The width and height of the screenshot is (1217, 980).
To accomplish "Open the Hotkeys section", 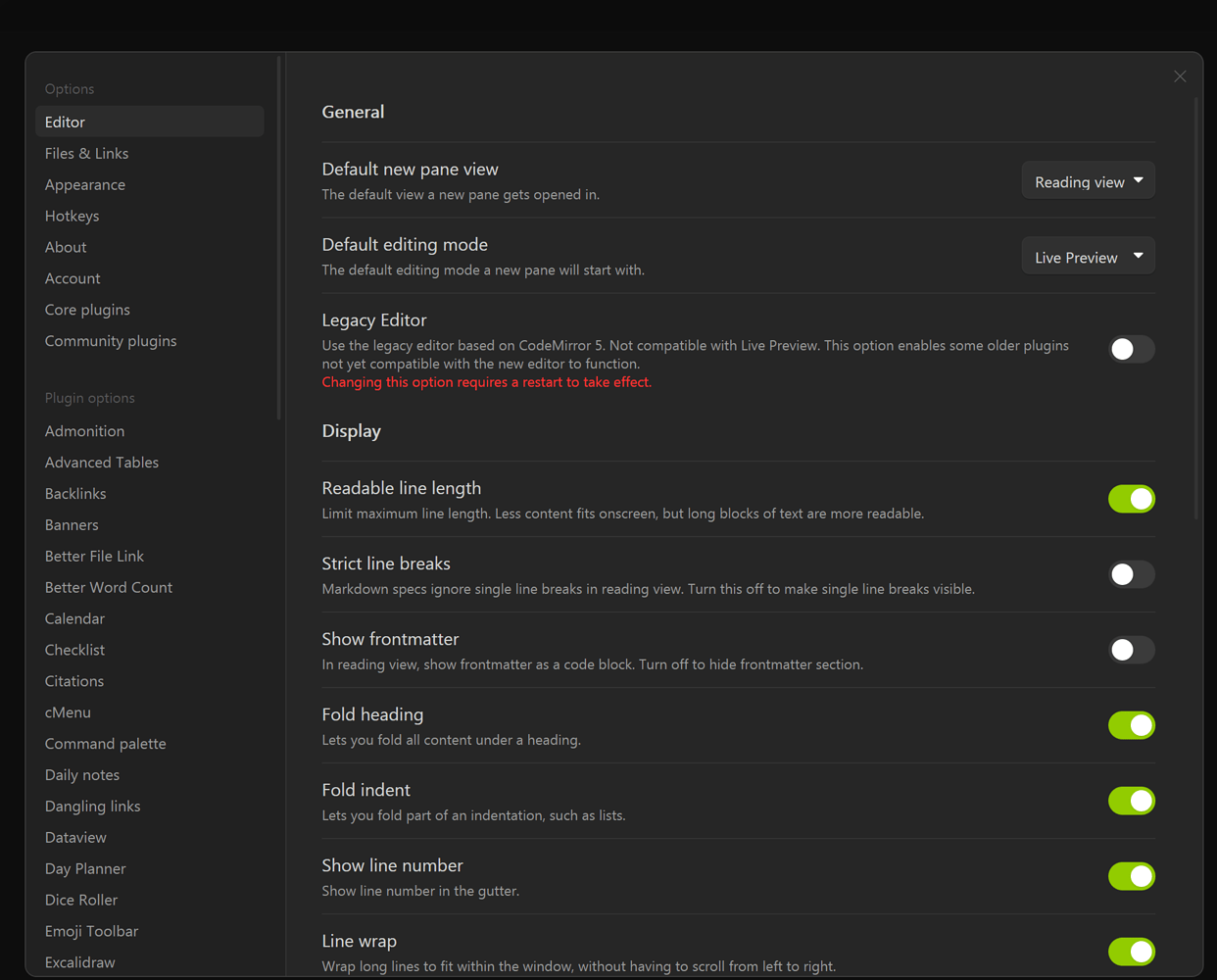I will click(72, 216).
